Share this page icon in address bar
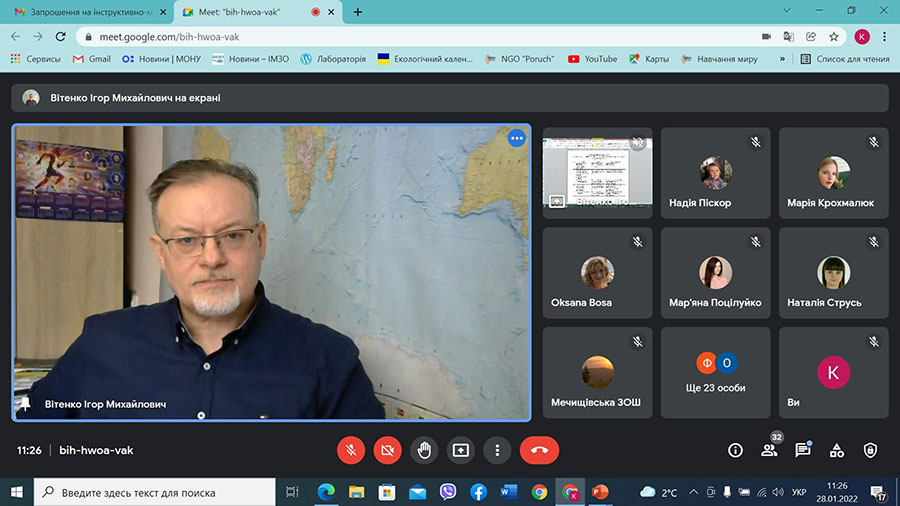900x506 pixels. point(811,37)
